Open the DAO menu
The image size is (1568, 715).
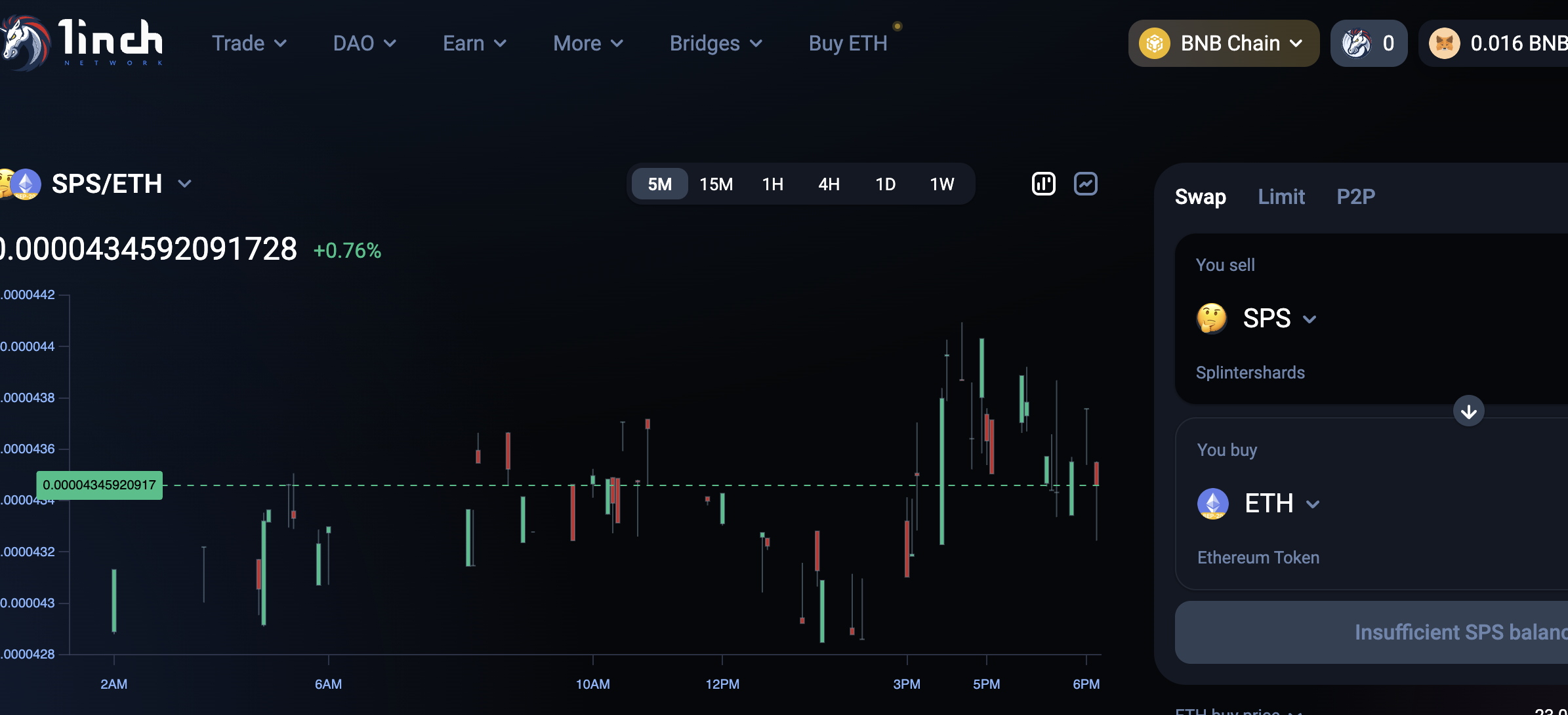point(365,43)
